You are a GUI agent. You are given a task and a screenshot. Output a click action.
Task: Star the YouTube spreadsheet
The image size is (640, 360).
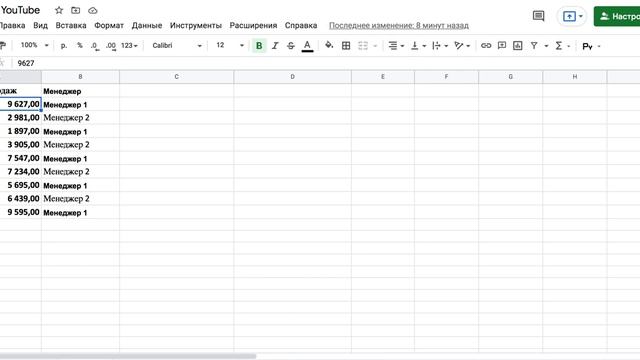point(59,10)
